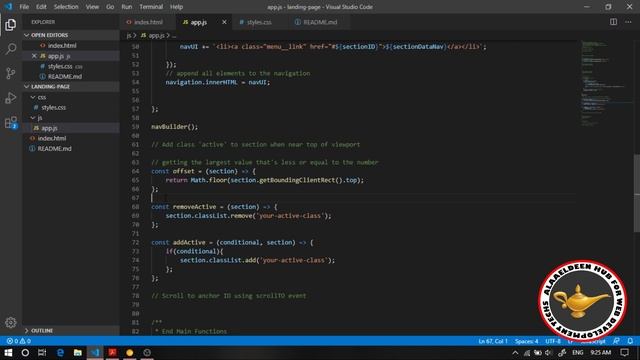
Task: Open the Source Control view
Action: click(11, 73)
